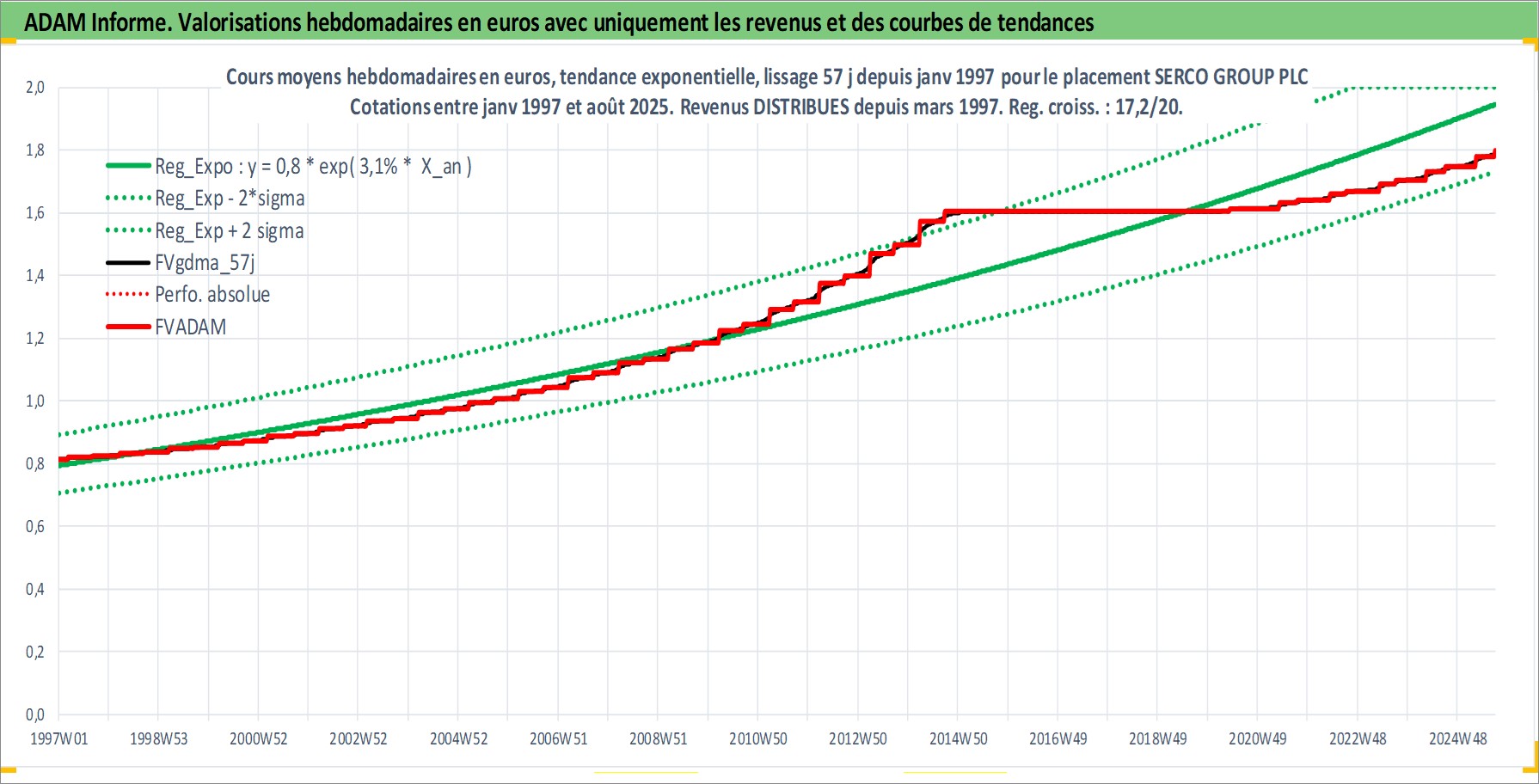This screenshot has height=784, width=1539.
Task: Click y-axis label '0,4'
Action: coord(34,589)
